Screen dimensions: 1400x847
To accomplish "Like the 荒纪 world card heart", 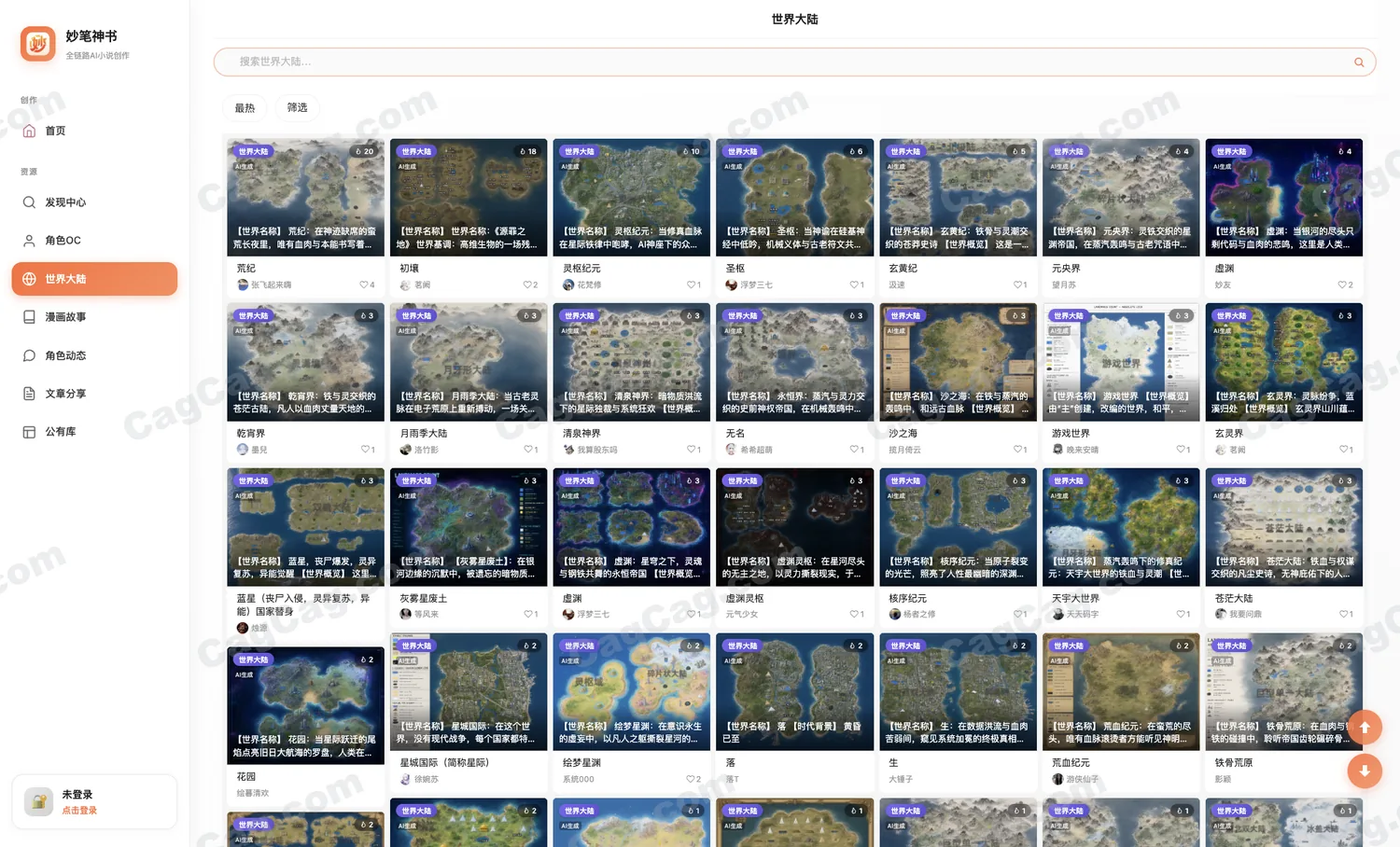I will coord(364,285).
